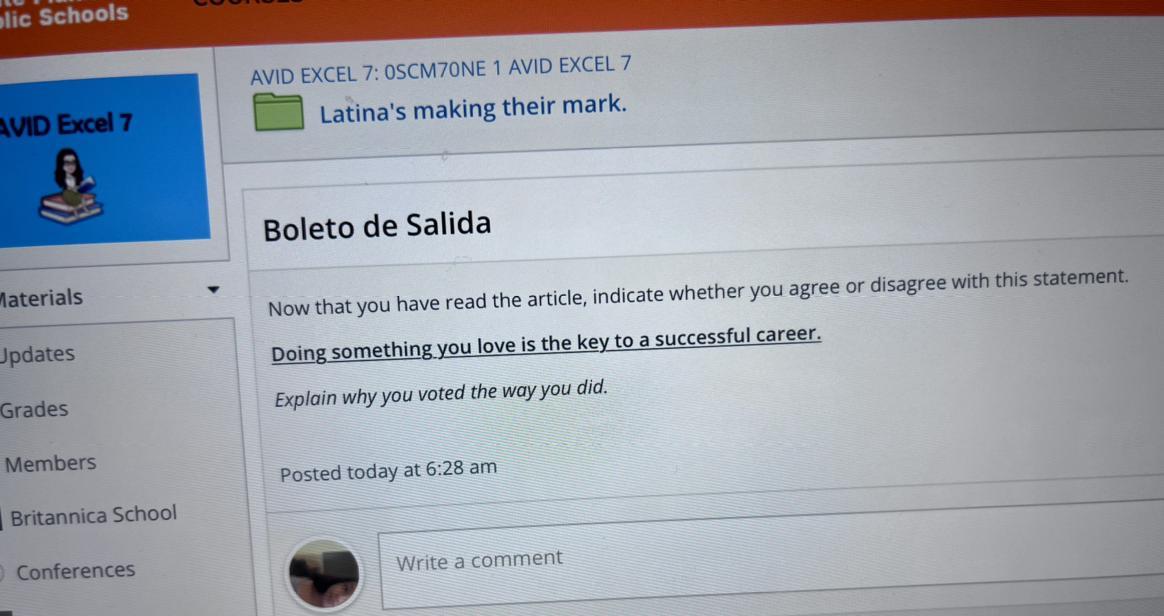Open Conferences in sidebar
This screenshot has height=616, width=1164.
click(x=76, y=571)
